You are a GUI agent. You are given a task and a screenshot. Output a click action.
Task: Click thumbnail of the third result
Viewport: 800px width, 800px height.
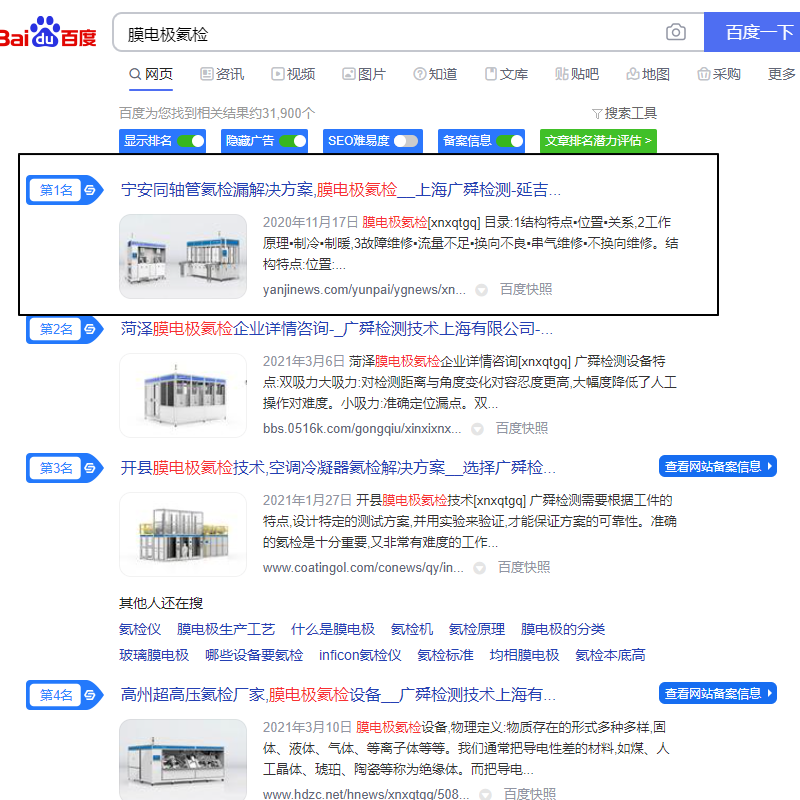point(183,534)
